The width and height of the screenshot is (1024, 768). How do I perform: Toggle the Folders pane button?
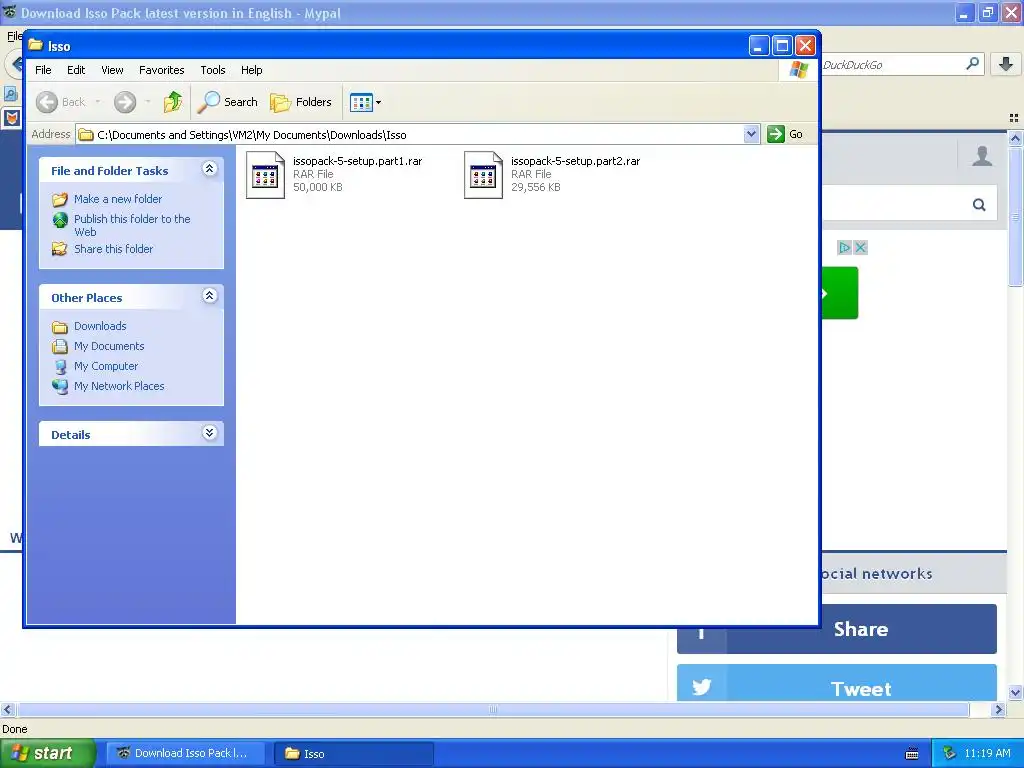click(x=301, y=102)
